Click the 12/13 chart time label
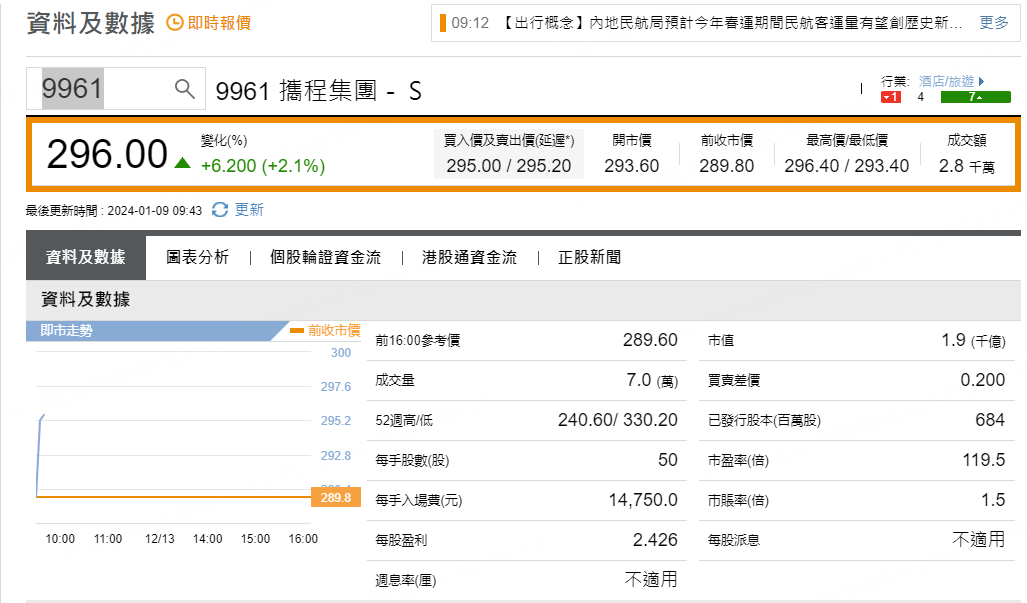 click(159, 538)
